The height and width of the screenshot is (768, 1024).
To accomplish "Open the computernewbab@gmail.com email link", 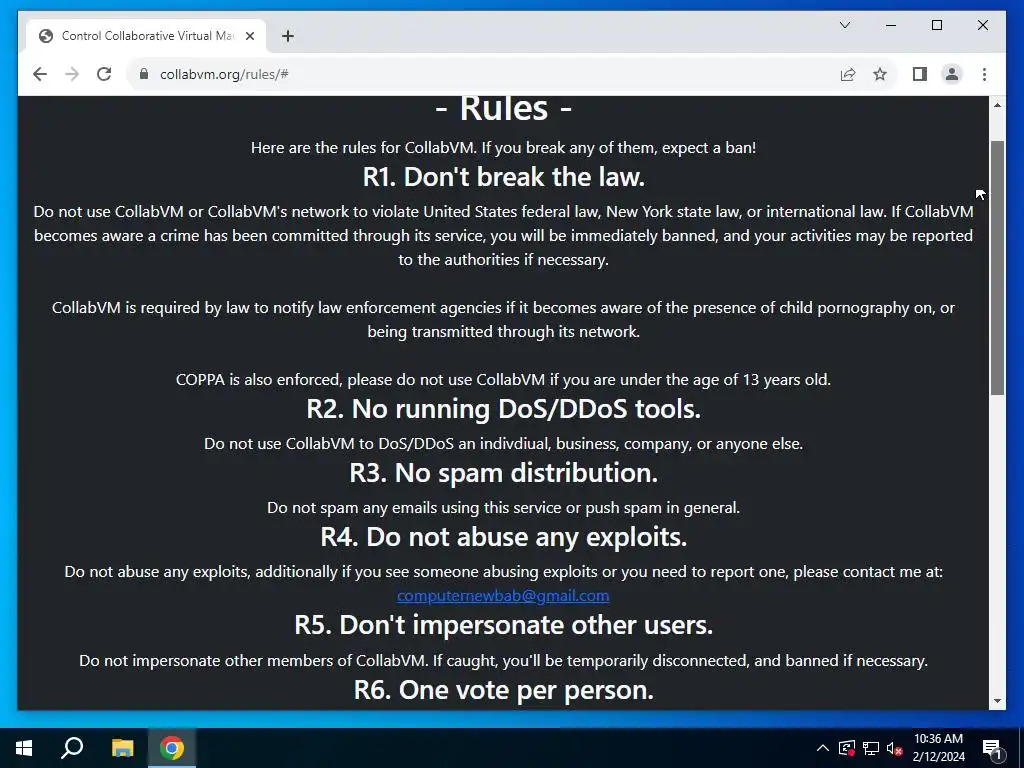I will pos(503,596).
